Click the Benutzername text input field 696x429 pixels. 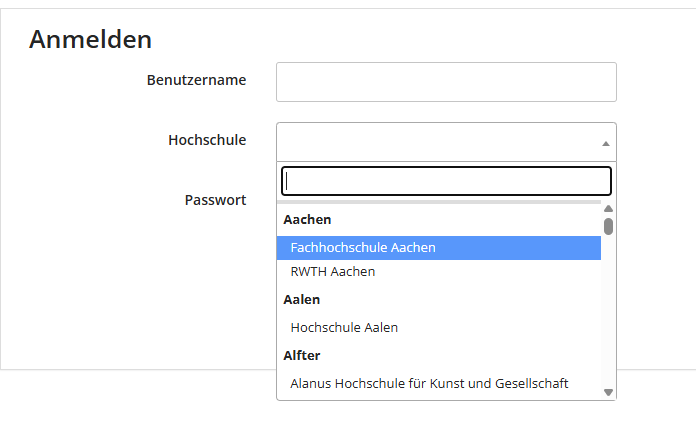[x=446, y=82]
